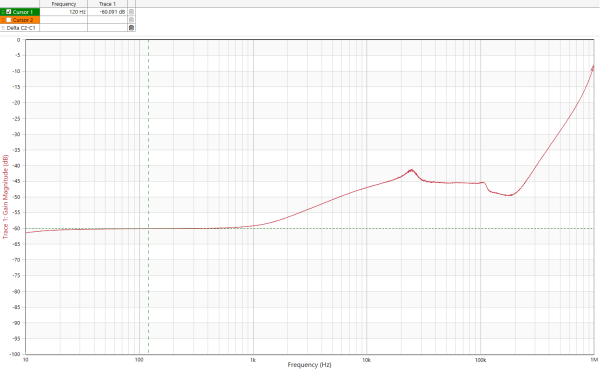The height and width of the screenshot is (373, 600).
Task: Click the Trace 1 column header
Action: pyautogui.click(x=108, y=4)
